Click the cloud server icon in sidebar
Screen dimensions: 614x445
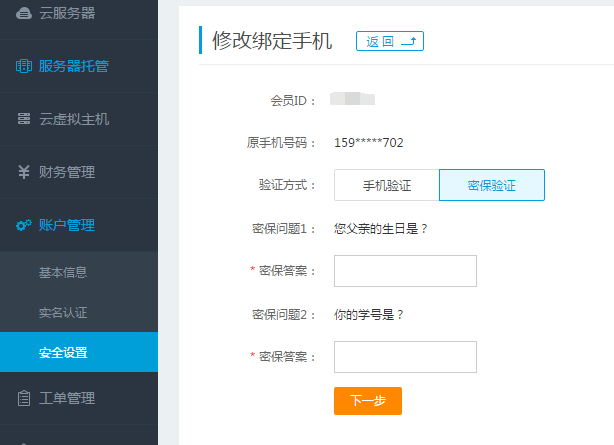23,13
